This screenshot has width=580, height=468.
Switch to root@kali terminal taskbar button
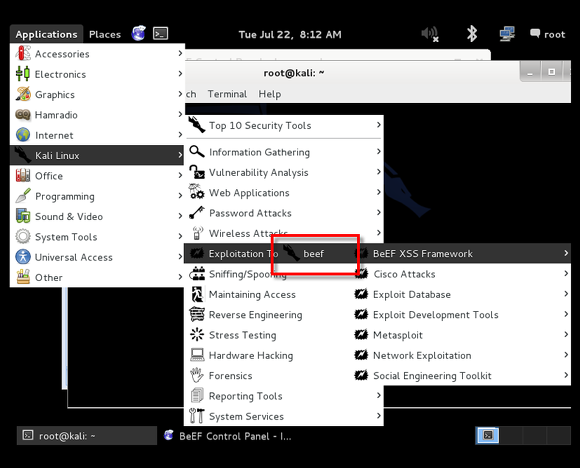(x=87, y=436)
